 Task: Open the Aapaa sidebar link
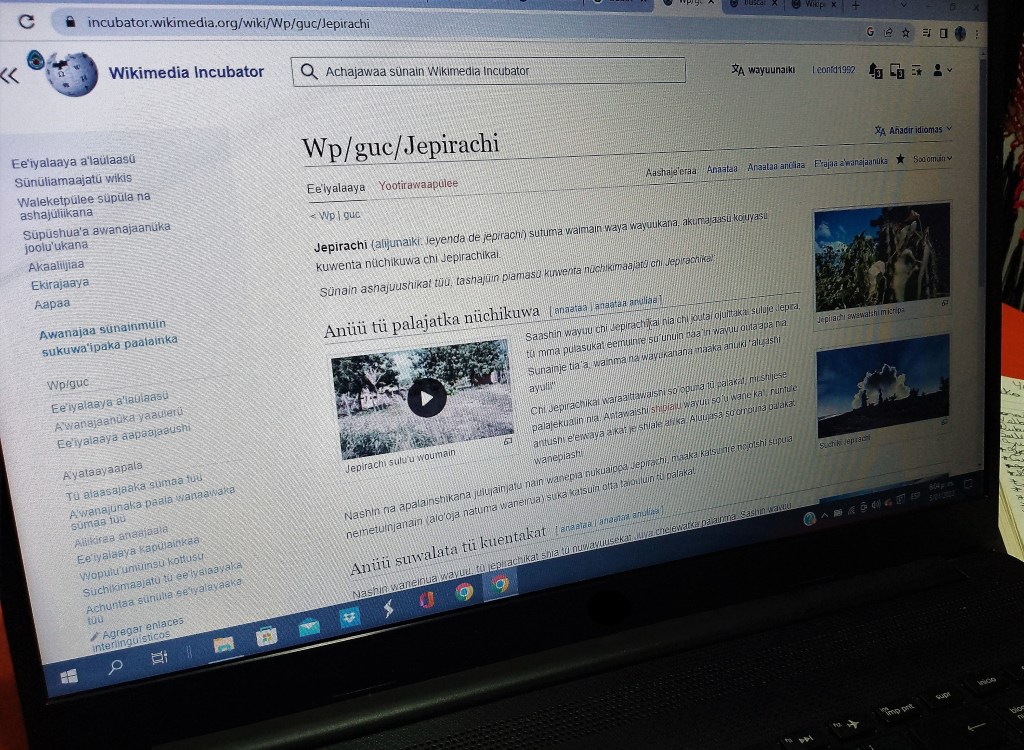pyautogui.click(x=52, y=304)
